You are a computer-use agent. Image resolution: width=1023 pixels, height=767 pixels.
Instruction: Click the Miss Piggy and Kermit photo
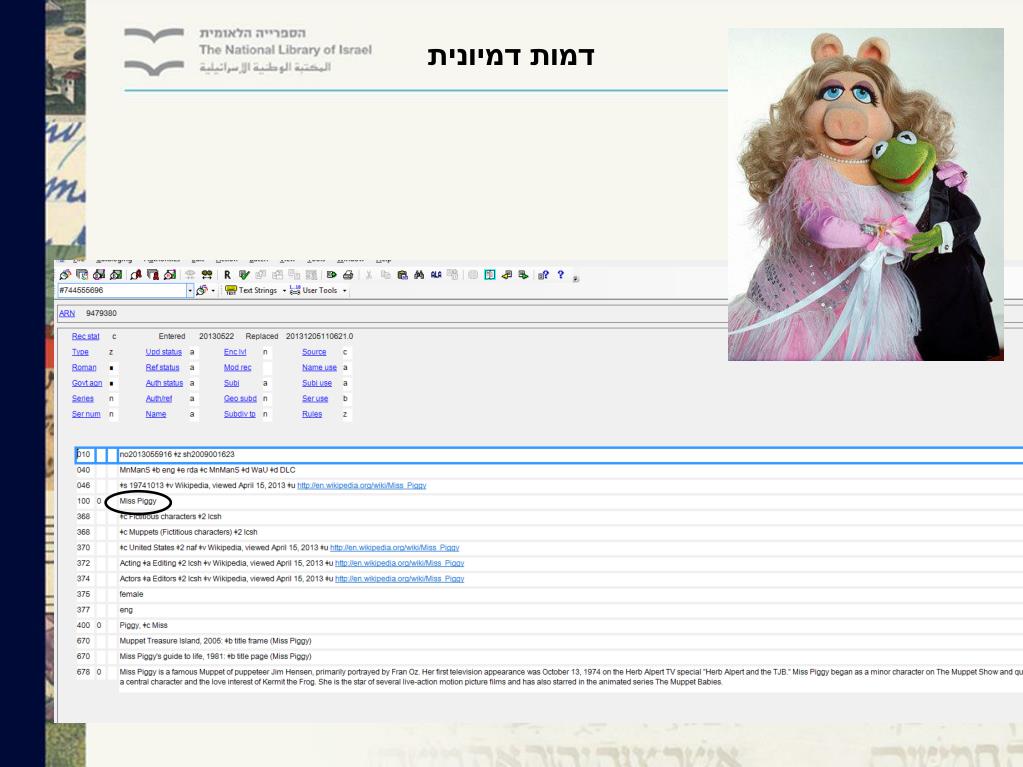866,194
